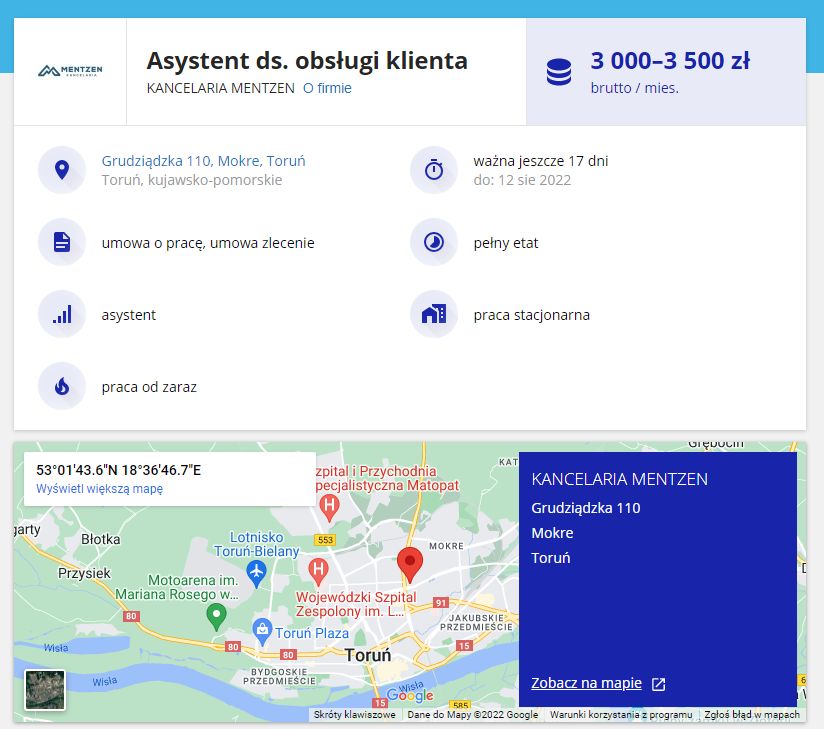Image resolution: width=824 pixels, height=729 pixels.
Task: Open 'Wyświetl większą mapę' link
Action: (x=99, y=489)
